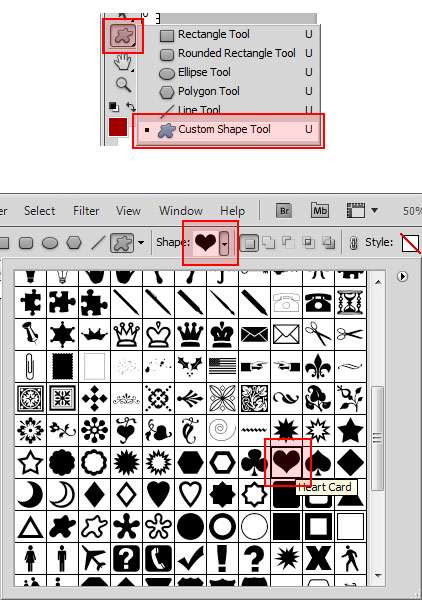Select the outline triangle shape
The width and height of the screenshot is (422, 600).
[x=30, y=526]
